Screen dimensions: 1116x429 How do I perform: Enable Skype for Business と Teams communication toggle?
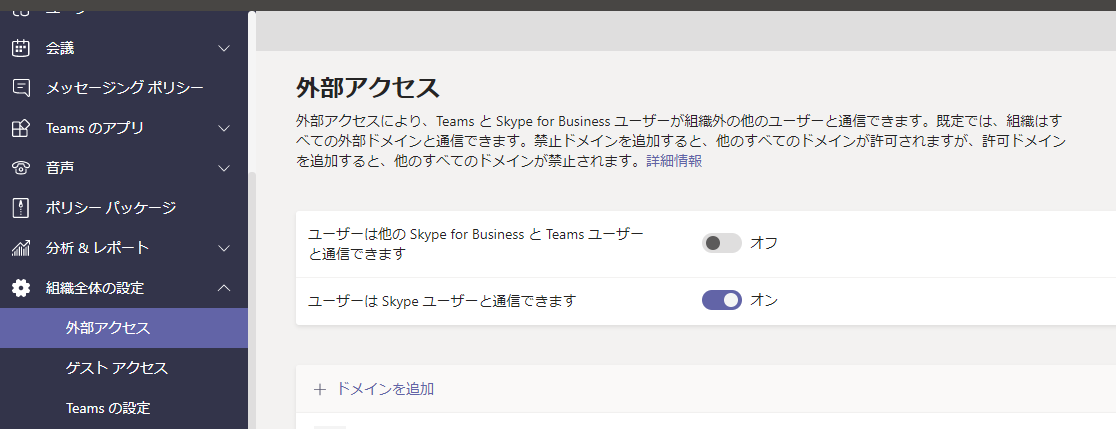pos(722,243)
